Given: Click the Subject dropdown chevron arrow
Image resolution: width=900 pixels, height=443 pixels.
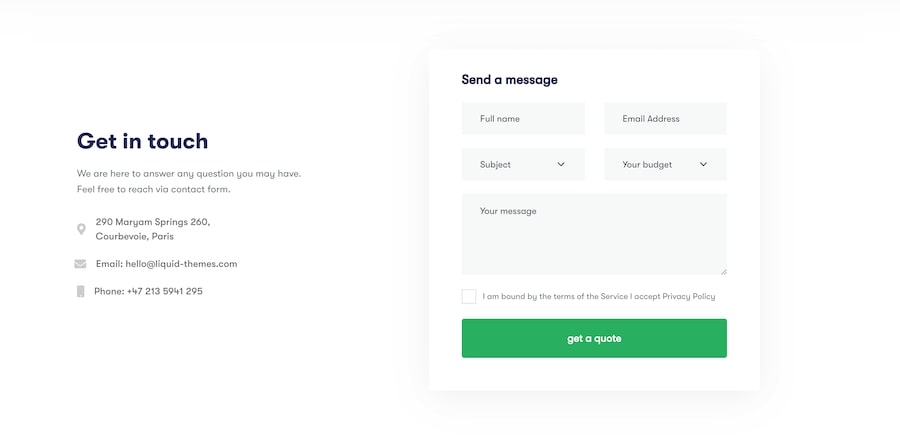Looking at the screenshot, I should pyautogui.click(x=561, y=164).
